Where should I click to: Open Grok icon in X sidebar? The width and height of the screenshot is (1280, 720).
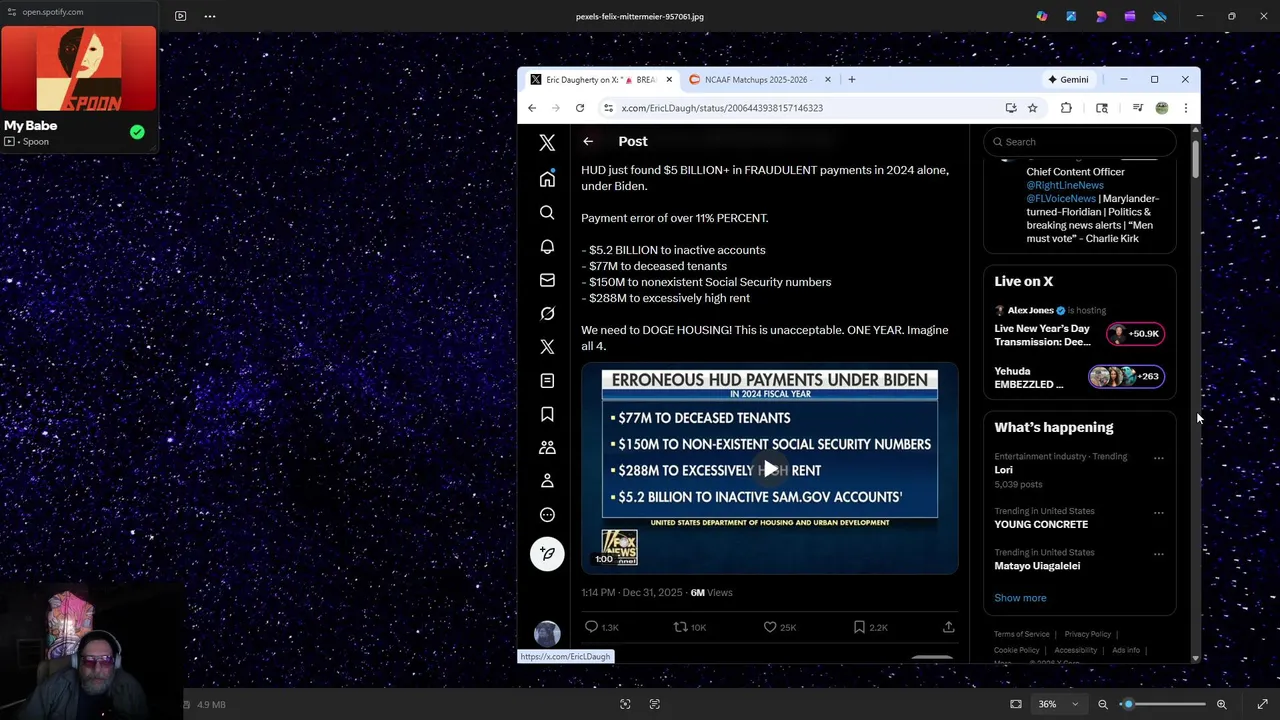coord(547,313)
